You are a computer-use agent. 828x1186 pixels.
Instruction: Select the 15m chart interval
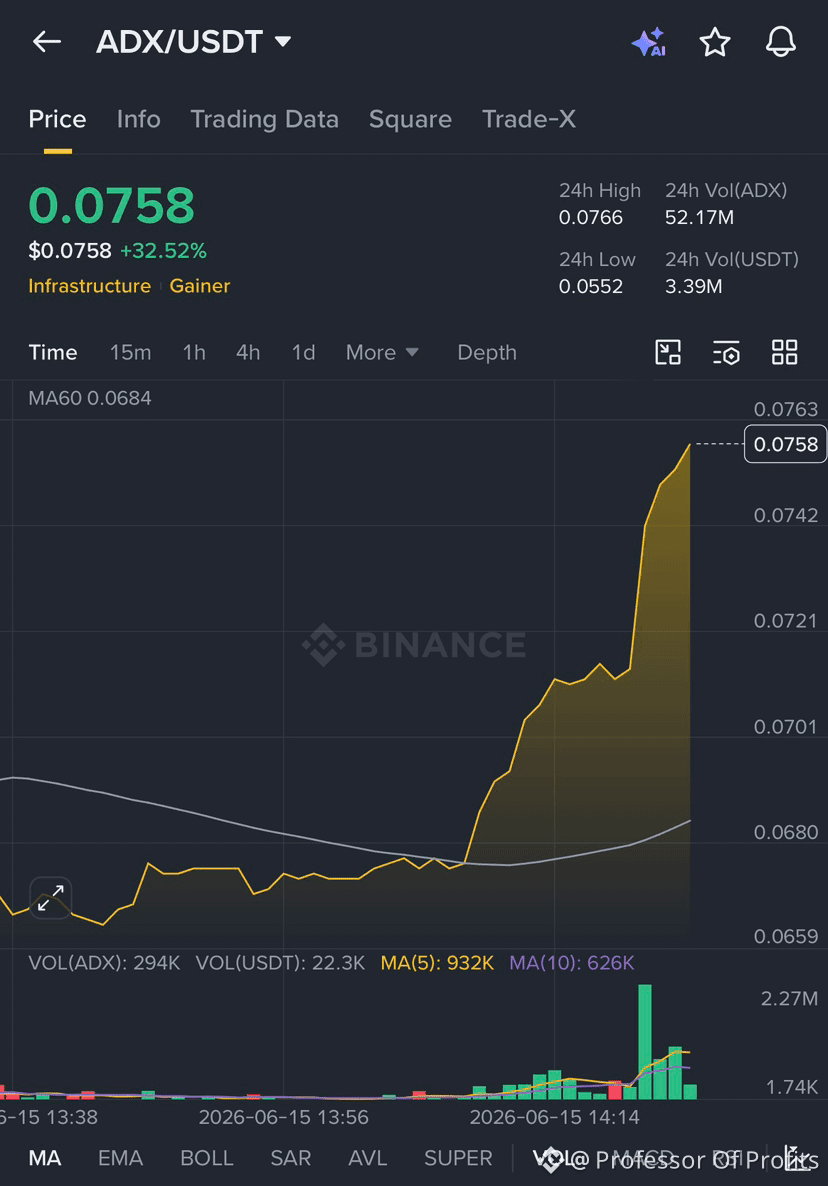coord(130,352)
